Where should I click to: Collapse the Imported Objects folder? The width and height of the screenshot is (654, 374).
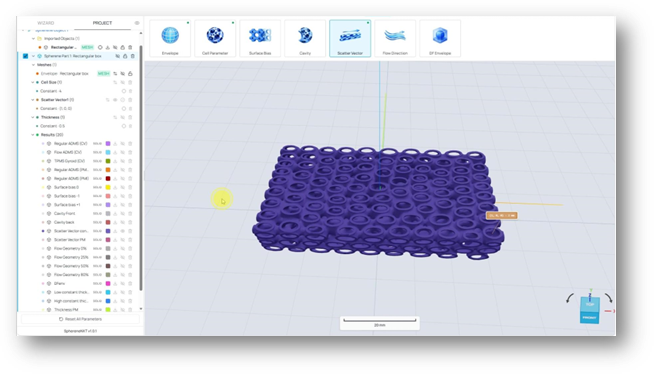click(x=33, y=38)
